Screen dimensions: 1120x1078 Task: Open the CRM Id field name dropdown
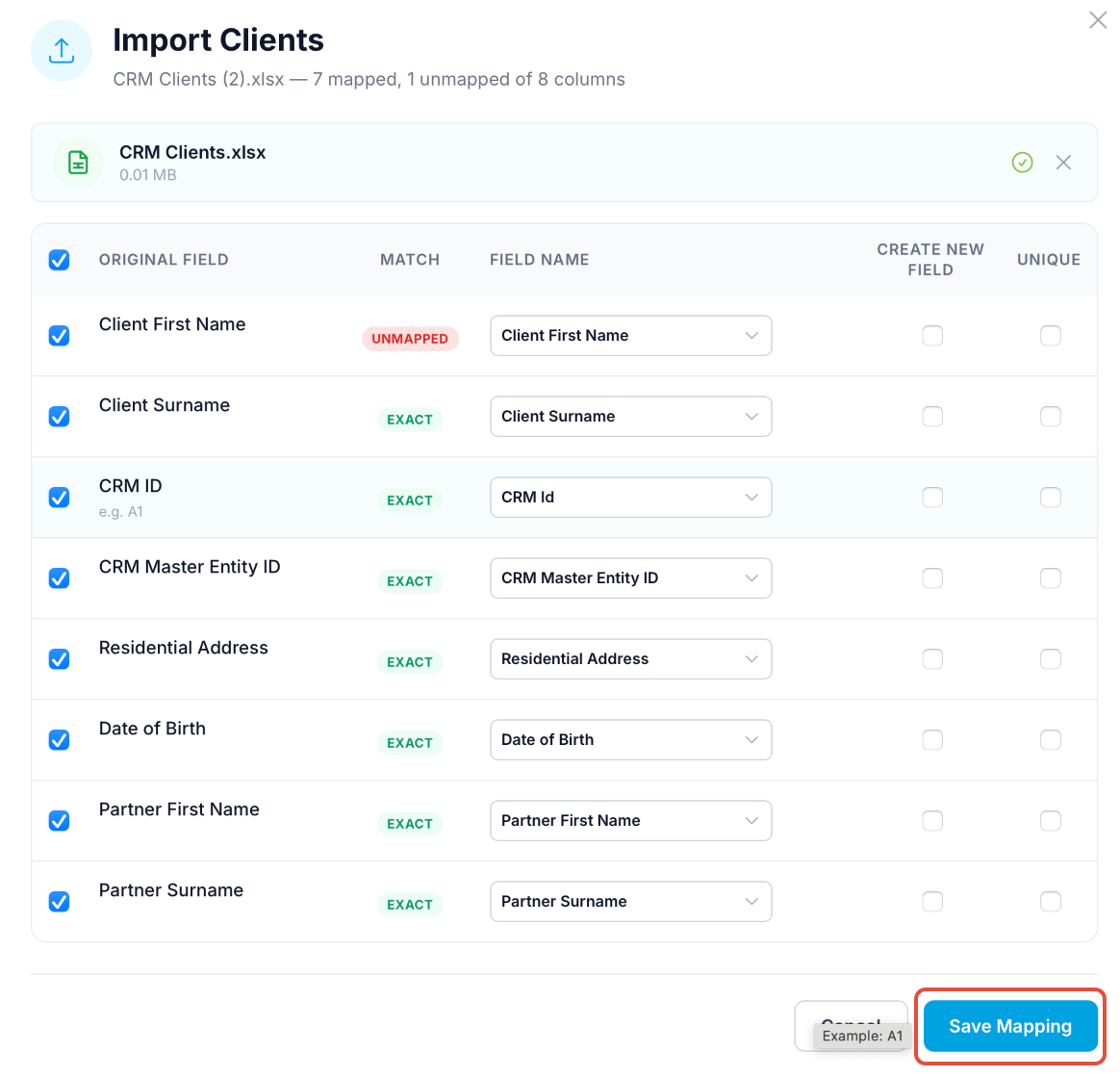click(630, 498)
